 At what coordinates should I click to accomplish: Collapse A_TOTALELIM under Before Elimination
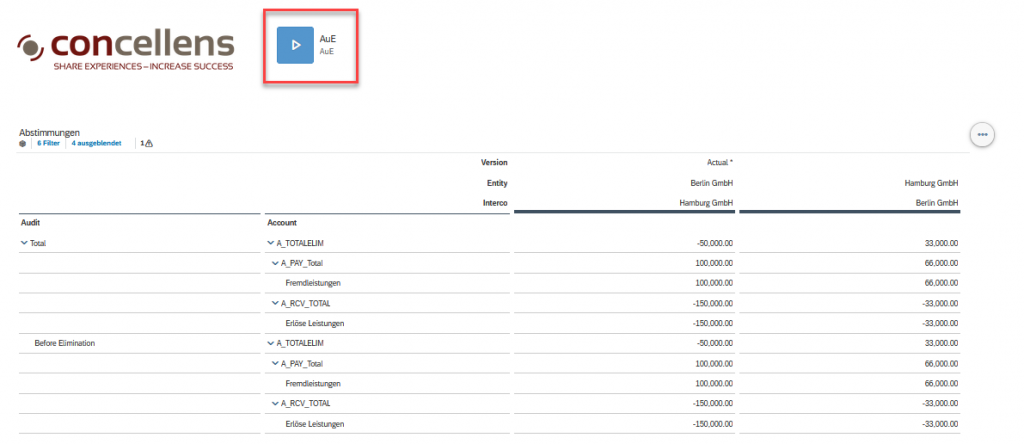(270, 343)
